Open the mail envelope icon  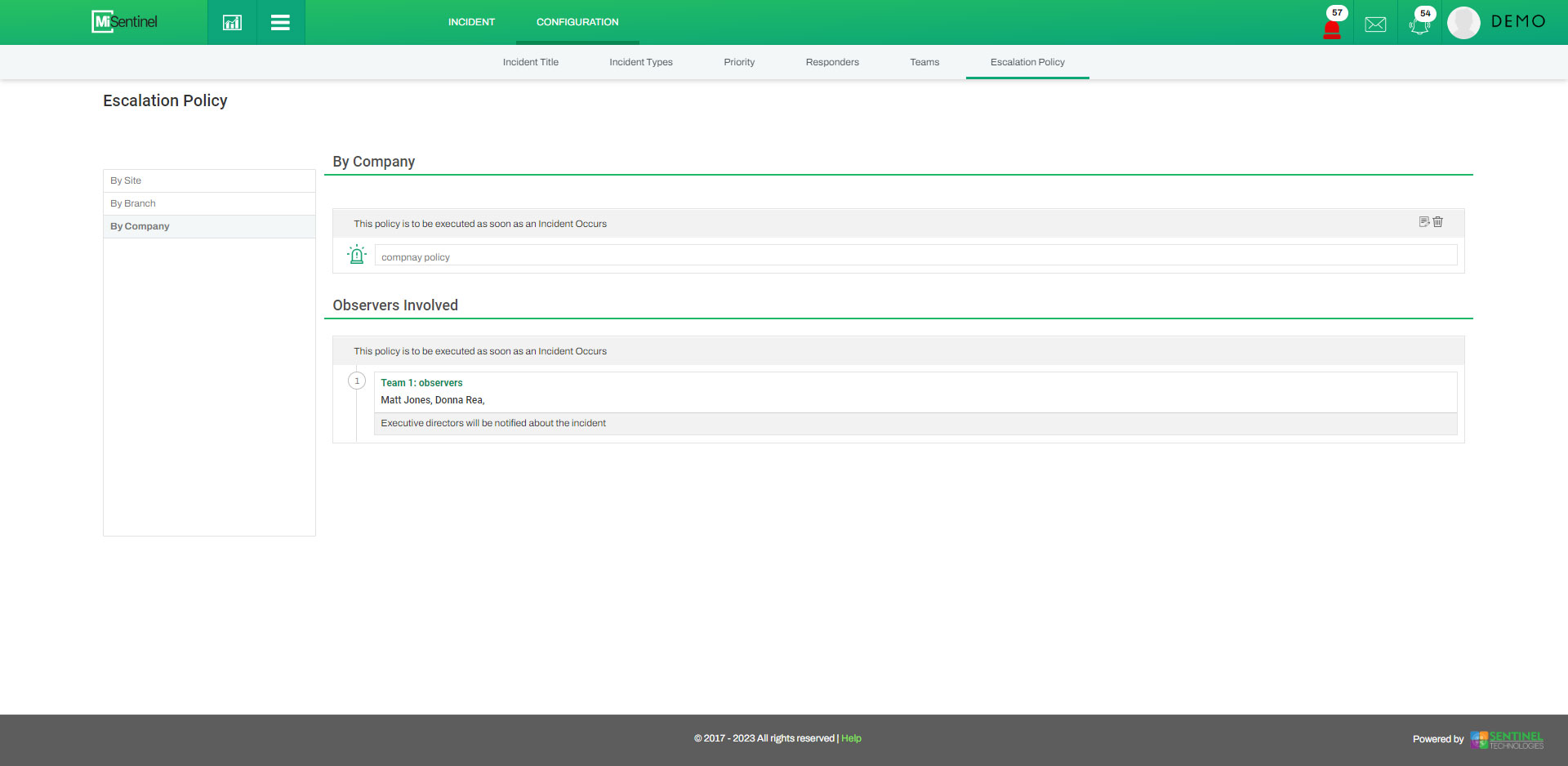(1375, 24)
